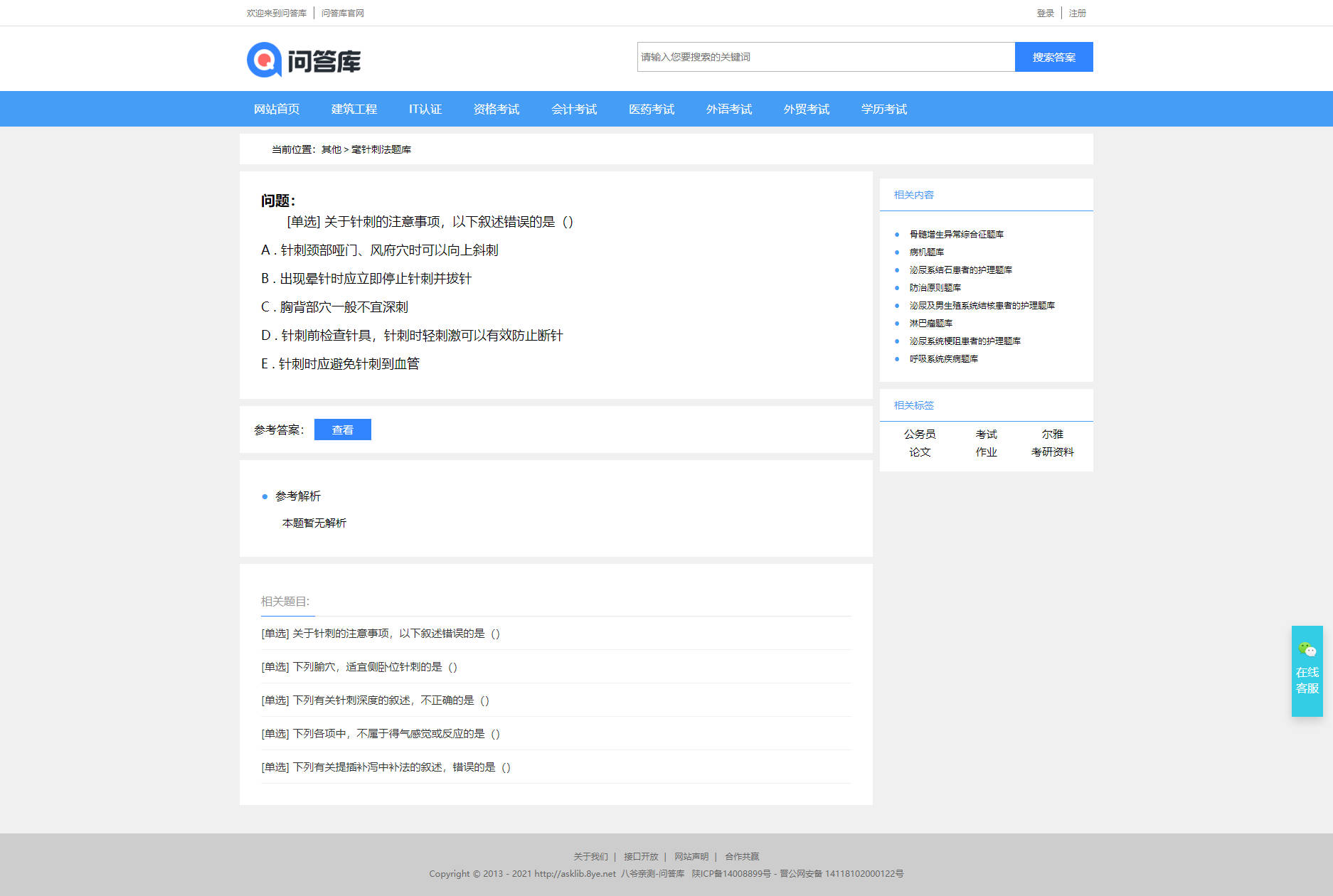
Task: Click 合作共赢 in the footer
Action: click(742, 856)
